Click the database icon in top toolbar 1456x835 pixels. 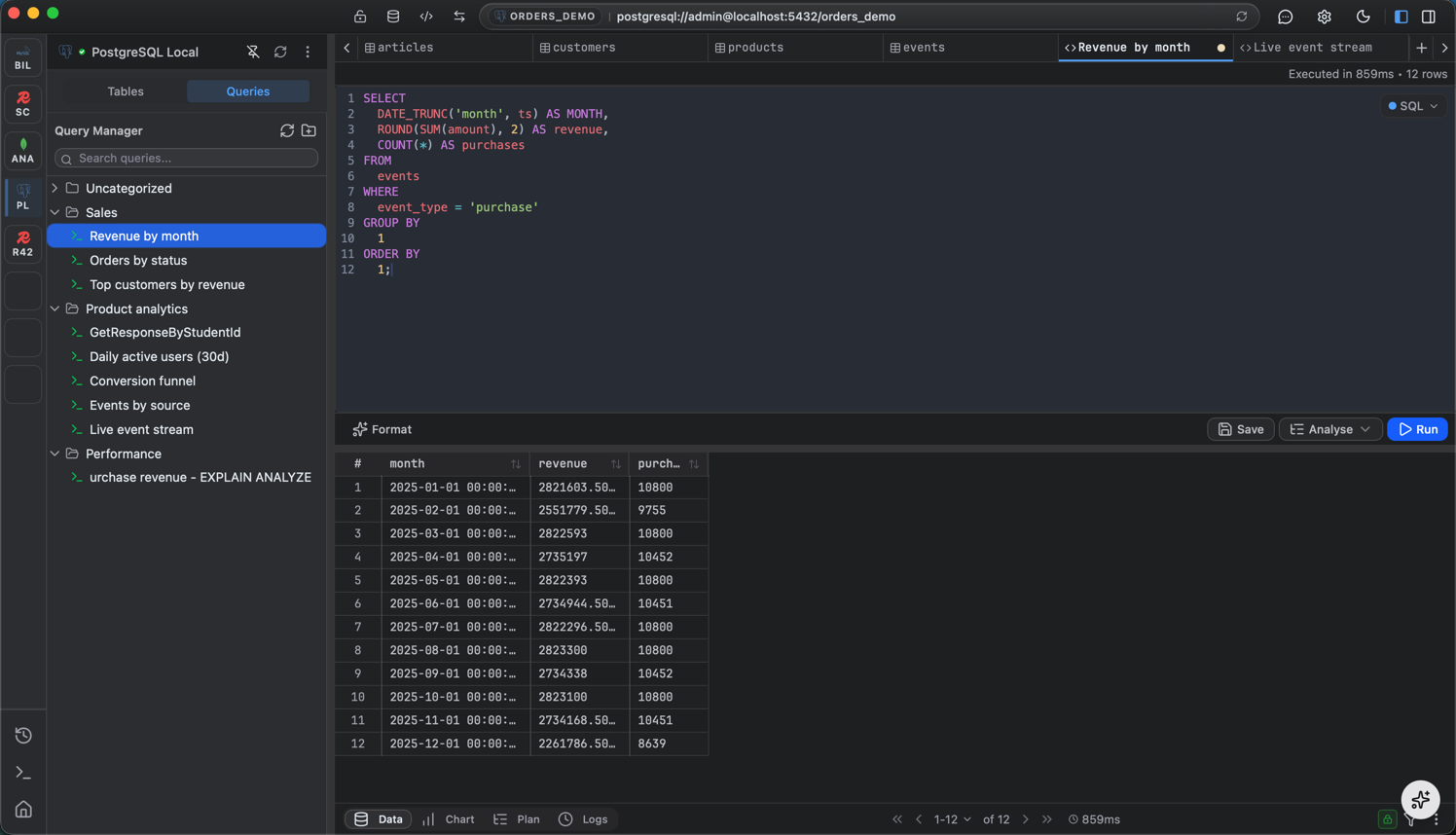[393, 17]
